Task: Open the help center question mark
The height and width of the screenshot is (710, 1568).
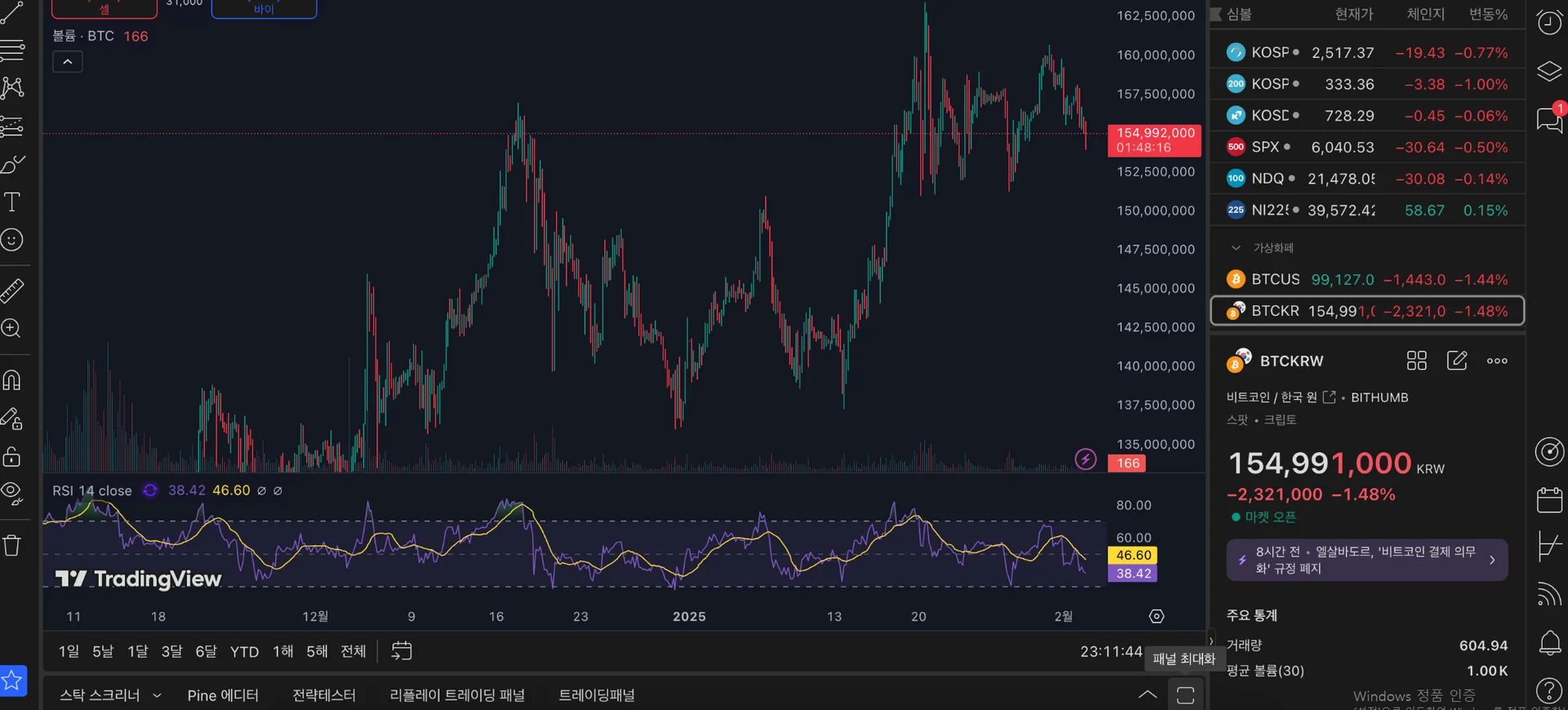Action: tap(1549, 690)
